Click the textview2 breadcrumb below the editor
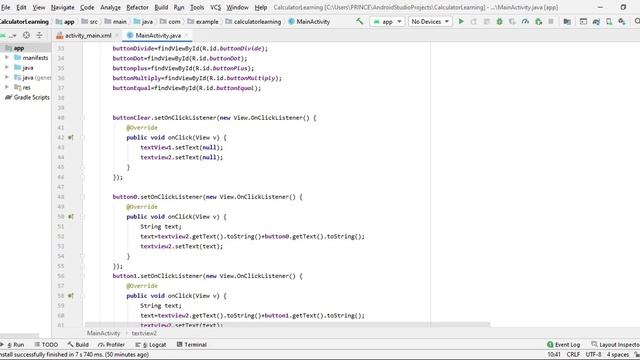The image size is (640, 360). point(144,333)
